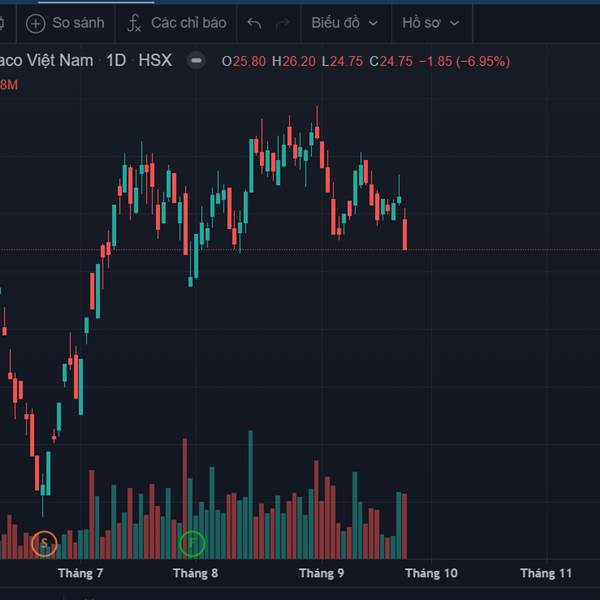Screen dimensions: 600x600
Task: Redo the chart action
Action: pyautogui.click(x=282, y=24)
